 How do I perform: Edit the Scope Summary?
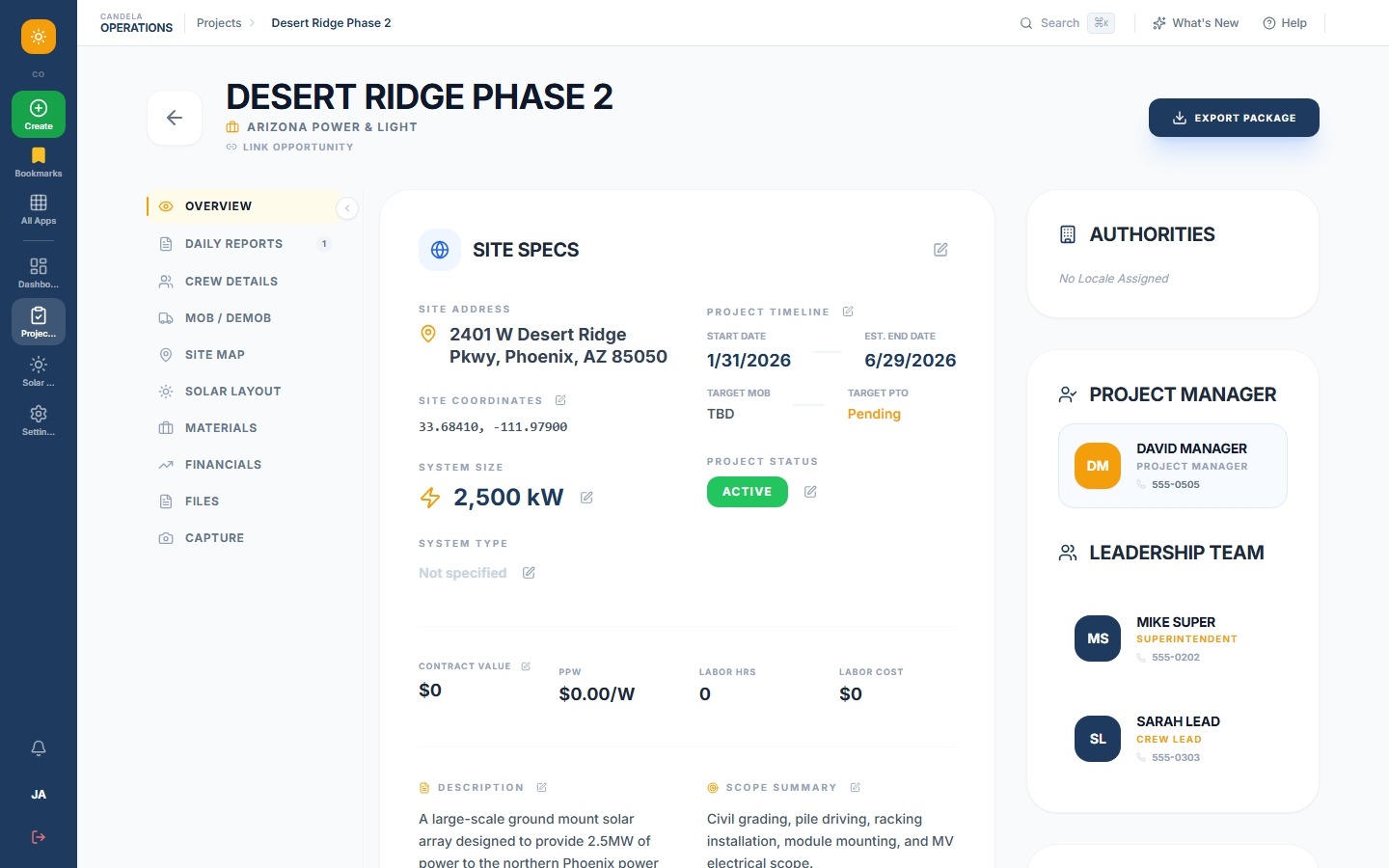[x=855, y=788]
